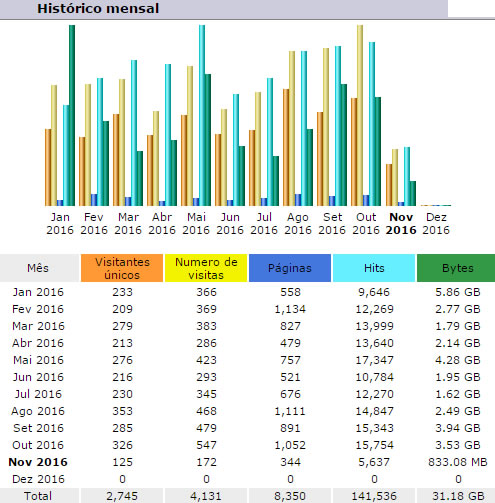Click the cyan 'Hits' header
The height and width of the screenshot is (503, 495).
click(x=374, y=268)
